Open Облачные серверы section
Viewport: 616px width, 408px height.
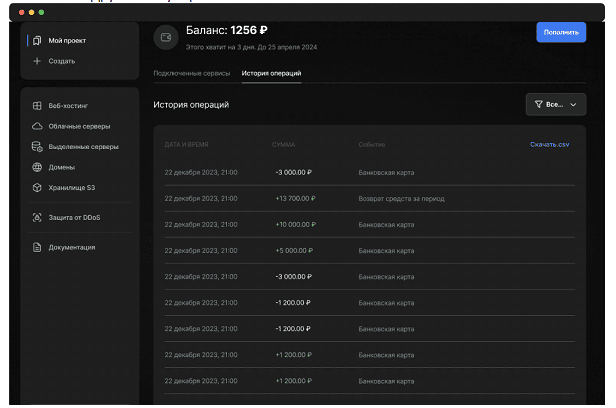tap(79, 126)
